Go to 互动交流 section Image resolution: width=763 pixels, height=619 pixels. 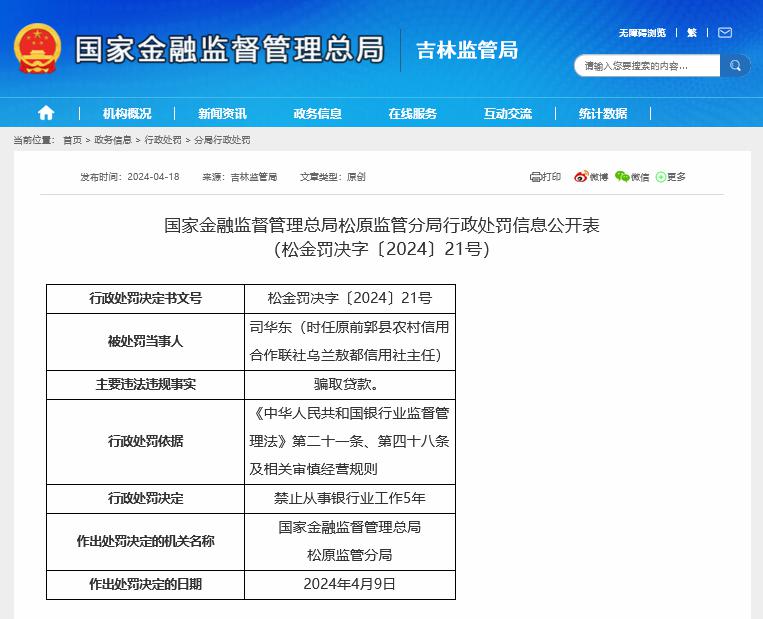(x=508, y=113)
